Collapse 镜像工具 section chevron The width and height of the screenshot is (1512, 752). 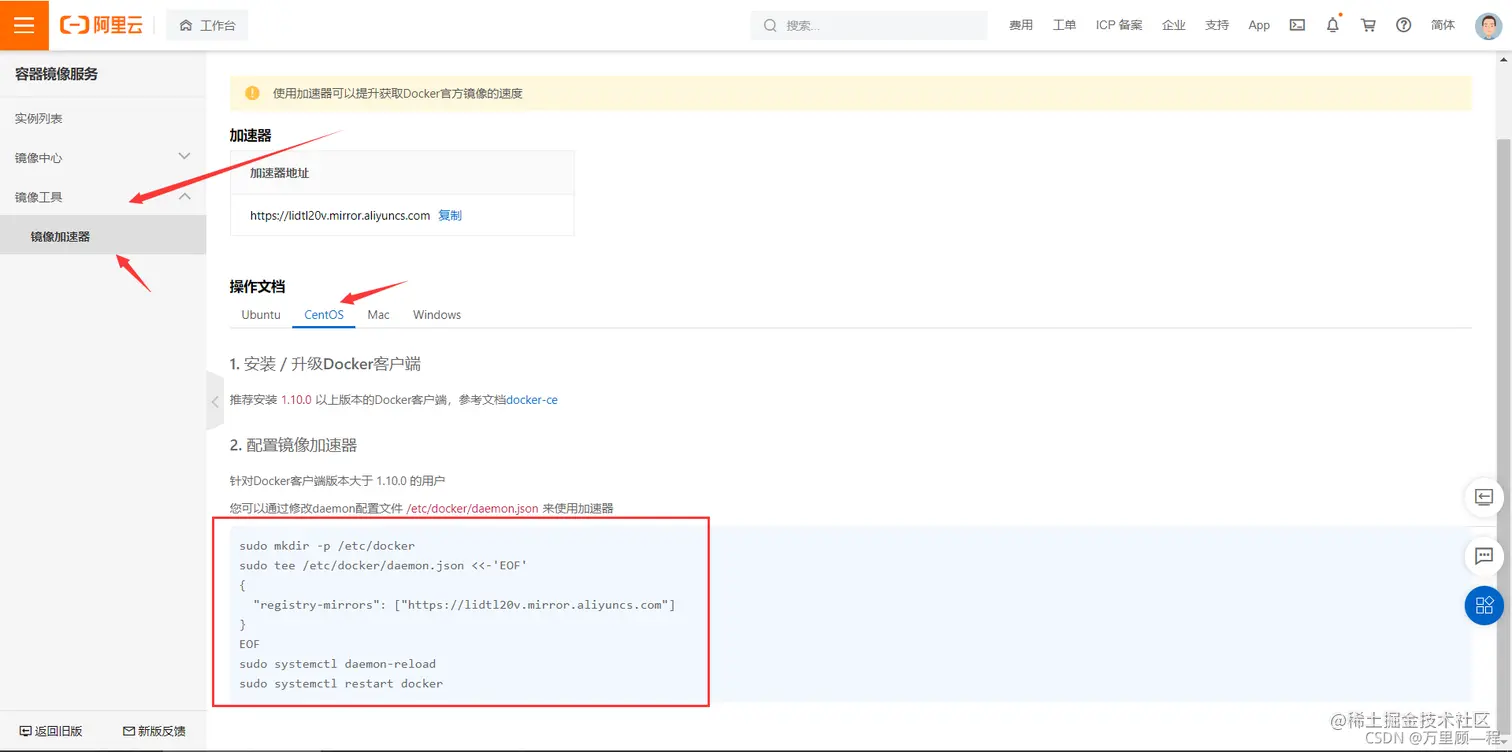pos(184,196)
